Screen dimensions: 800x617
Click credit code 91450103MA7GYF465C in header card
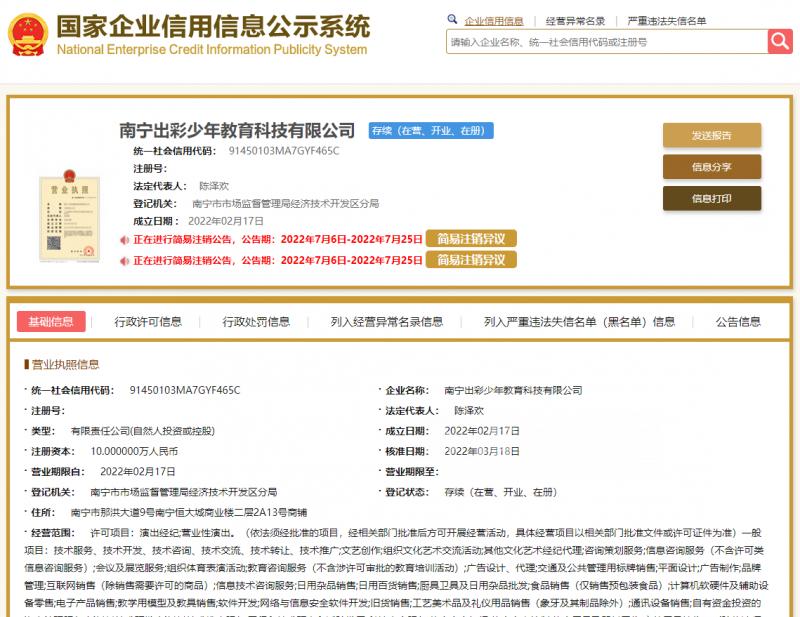click(x=284, y=151)
